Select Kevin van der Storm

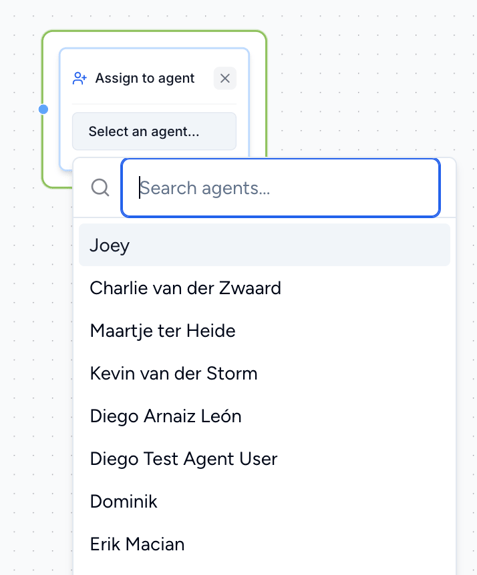(x=264, y=373)
